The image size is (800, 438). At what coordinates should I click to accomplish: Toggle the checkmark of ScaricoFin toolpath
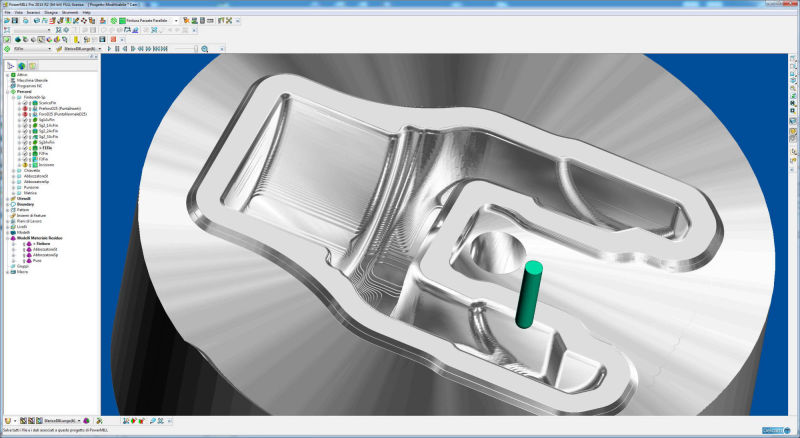tap(24, 103)
